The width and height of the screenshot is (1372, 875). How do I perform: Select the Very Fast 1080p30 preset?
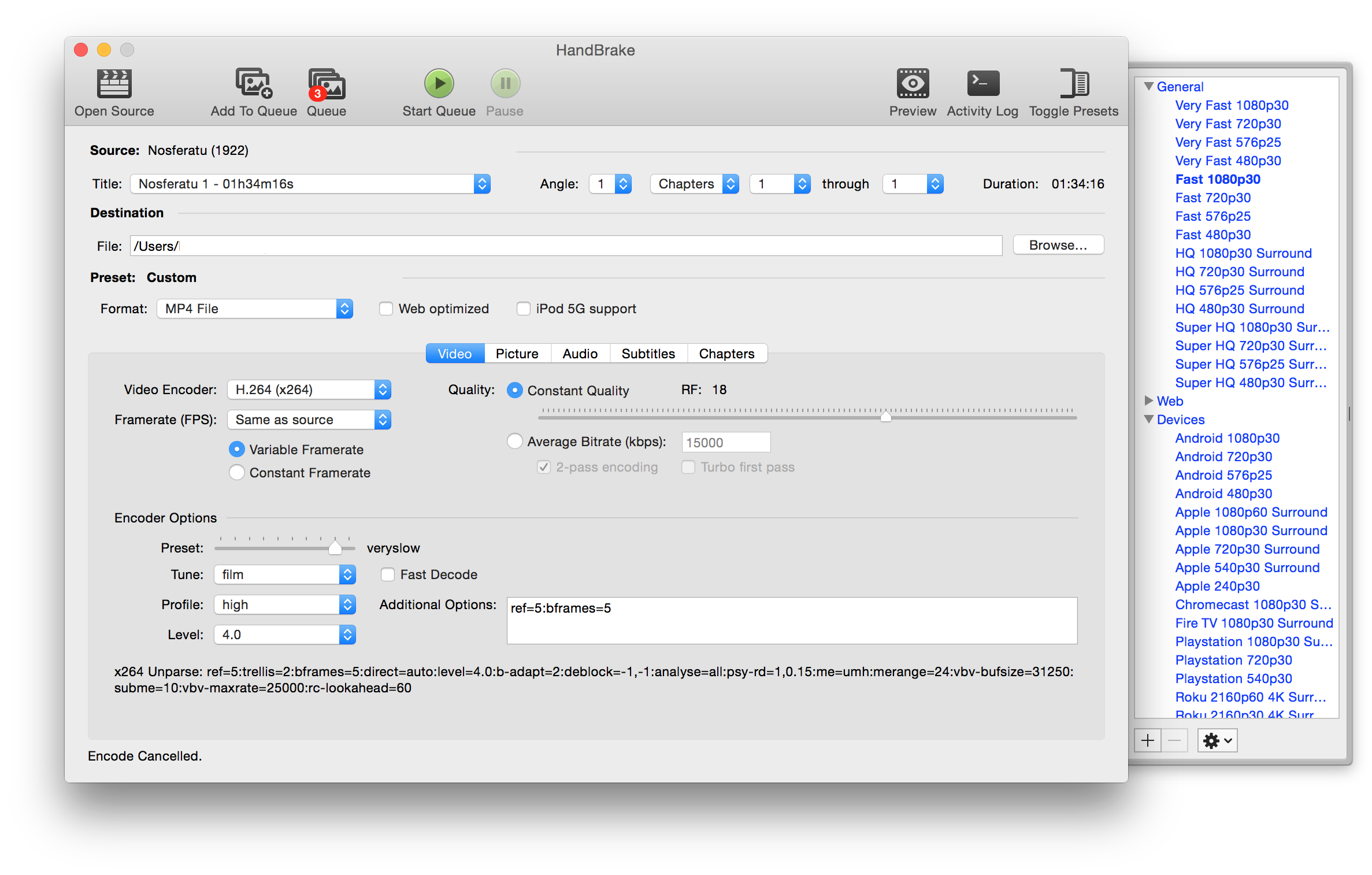pos(1232,105)
